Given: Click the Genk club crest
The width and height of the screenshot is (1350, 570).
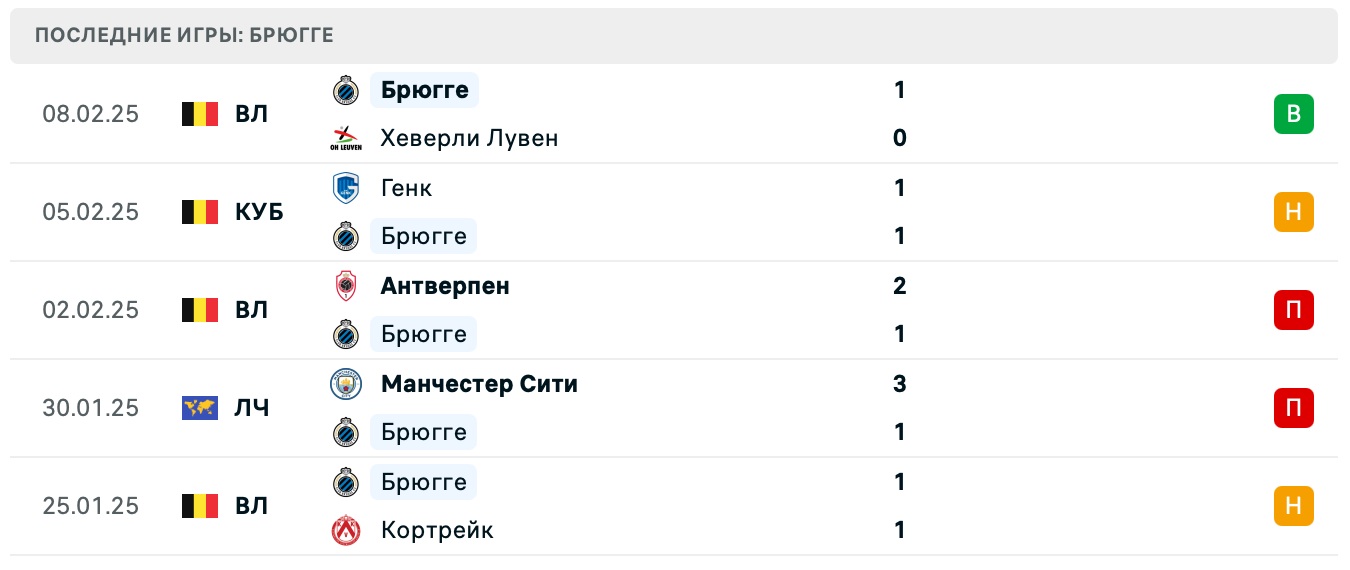Looking at the screenshot, I should coord(346,188).
